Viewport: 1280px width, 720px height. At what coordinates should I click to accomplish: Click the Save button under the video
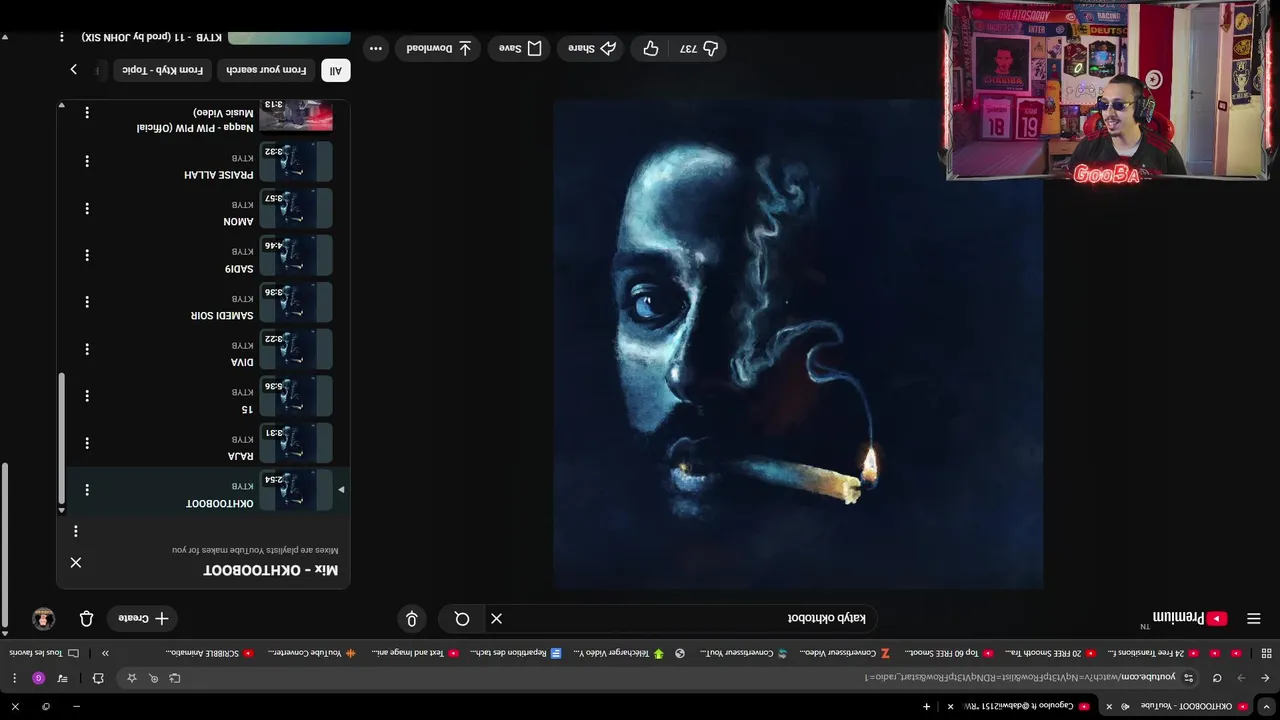tap(521, 48)
